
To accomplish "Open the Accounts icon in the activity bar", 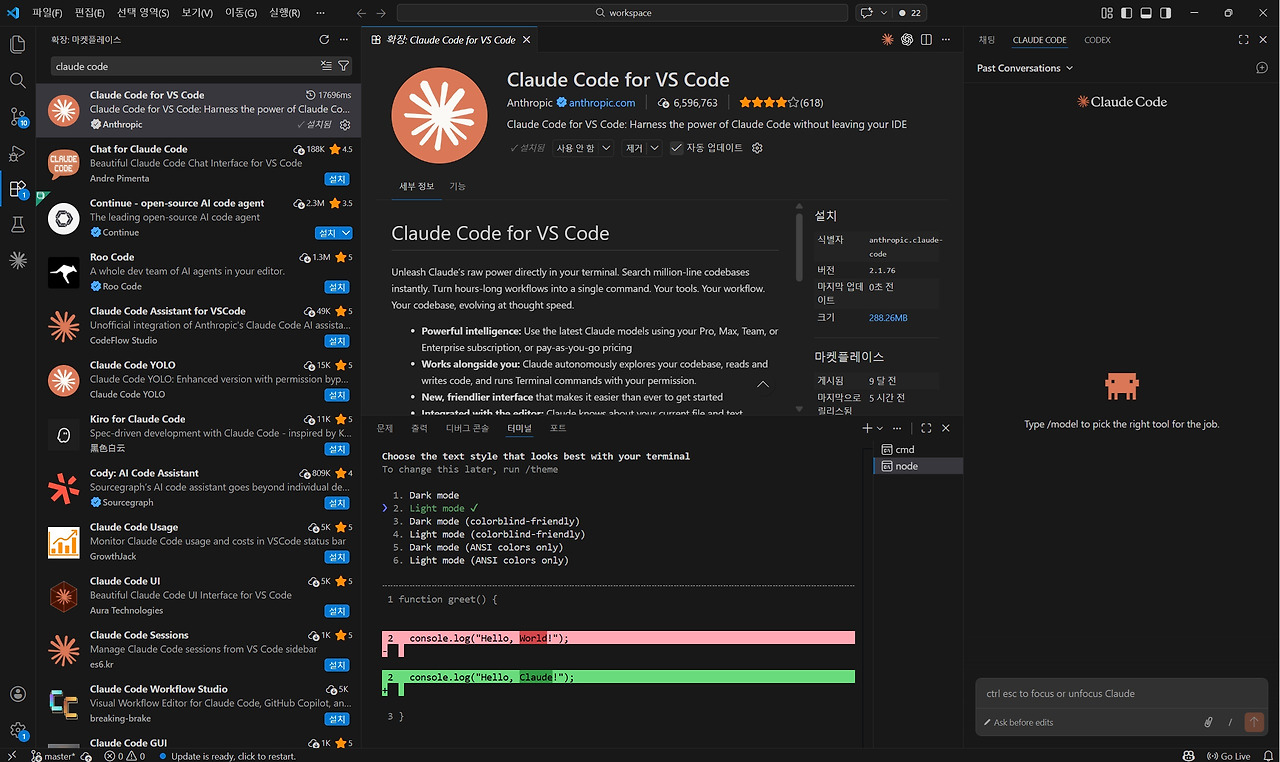I will click(17, 694).
